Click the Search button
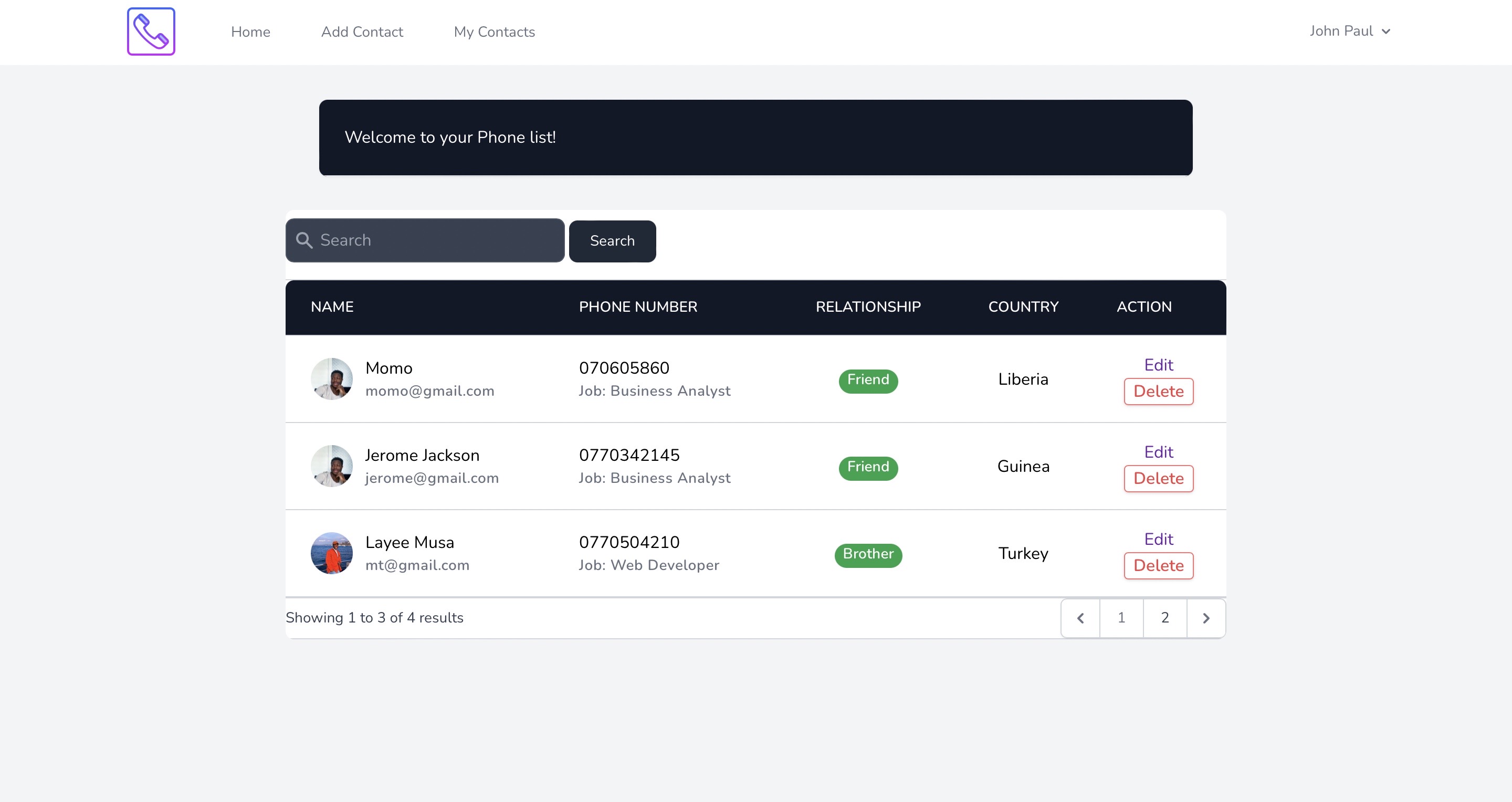This screenshot has width=1512, height=802. (x=612, y=240)
